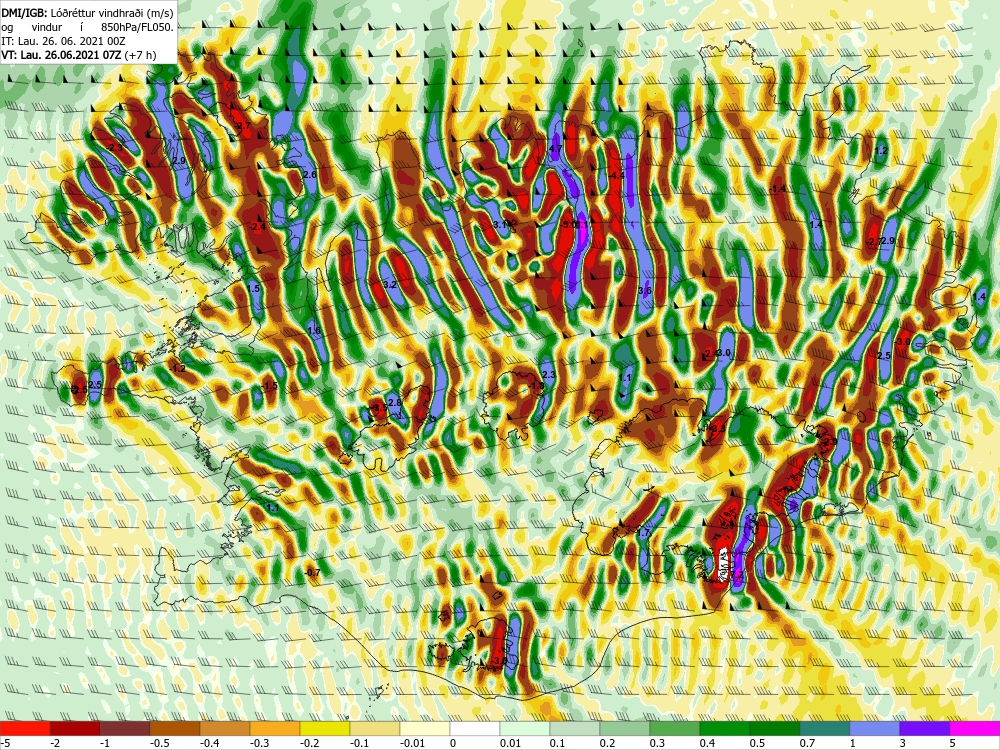Click the '-1.2' value label on map

pyautogui.click(x=178, y=369)
